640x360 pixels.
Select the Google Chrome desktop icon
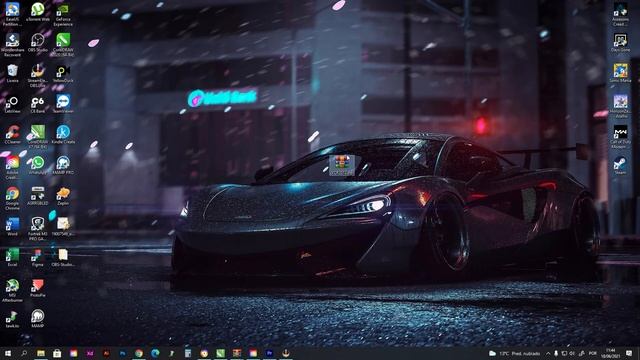coord(12,198)
